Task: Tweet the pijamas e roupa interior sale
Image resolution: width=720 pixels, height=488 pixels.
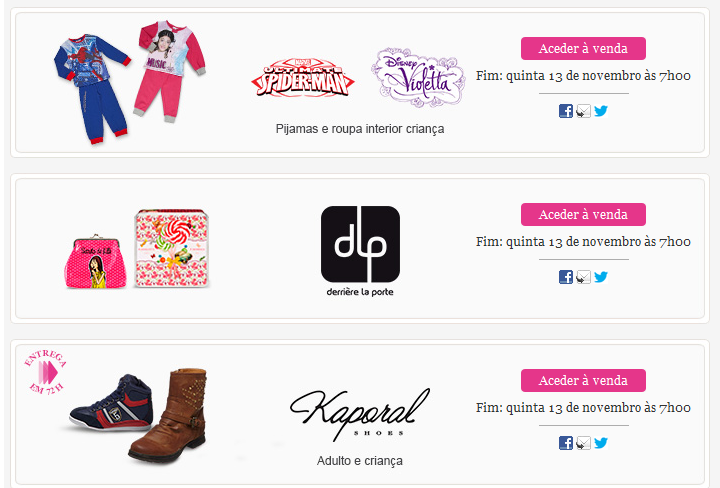Action: click(x=601, y=111)
